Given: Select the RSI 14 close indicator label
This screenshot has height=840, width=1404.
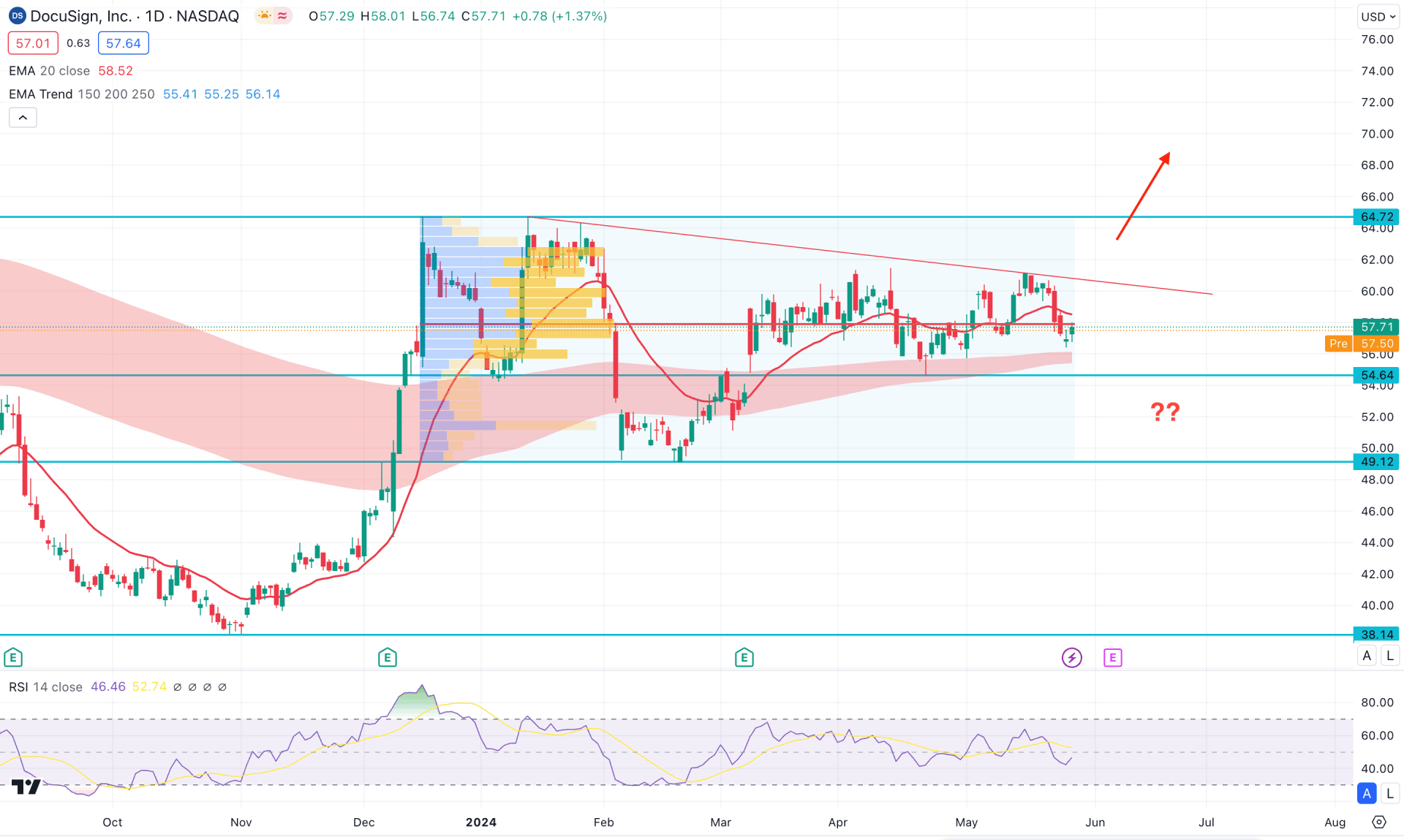Looking at the screenshot, I should pos(45,687).
